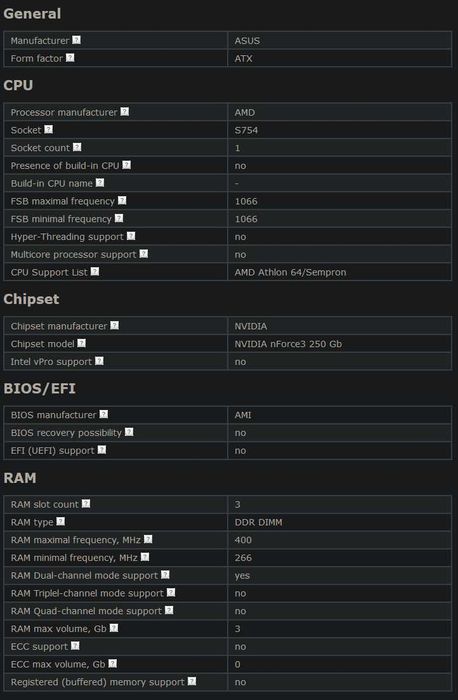
Task: Click the EFI (UEFI) support help icon
Action: tap(102, 450)
